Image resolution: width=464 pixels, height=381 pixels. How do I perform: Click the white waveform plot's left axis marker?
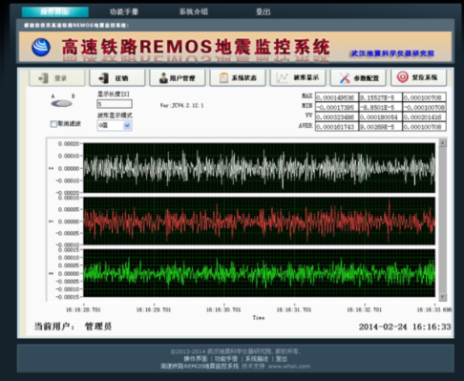point(51,168)
